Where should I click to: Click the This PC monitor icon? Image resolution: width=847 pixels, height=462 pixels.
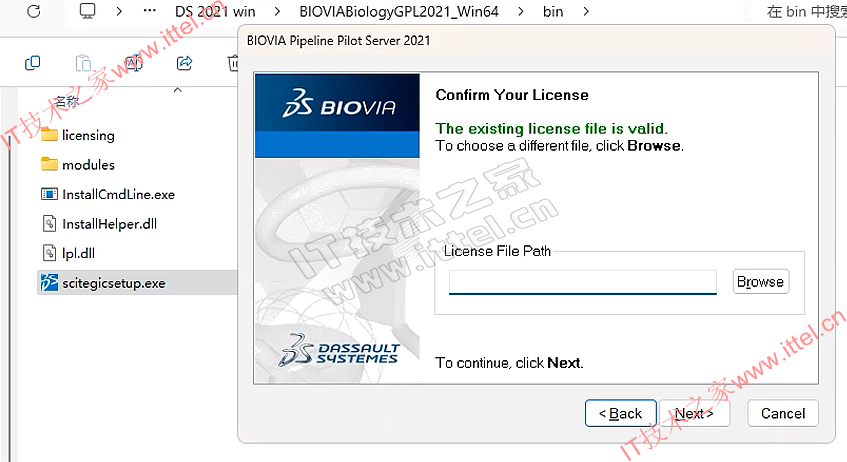tap(87, 11)
